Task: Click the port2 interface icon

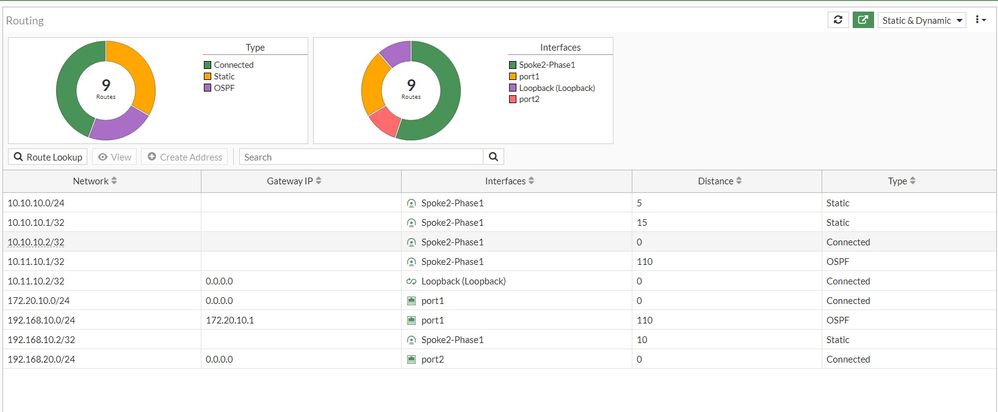Action: (x=411, y=359)
